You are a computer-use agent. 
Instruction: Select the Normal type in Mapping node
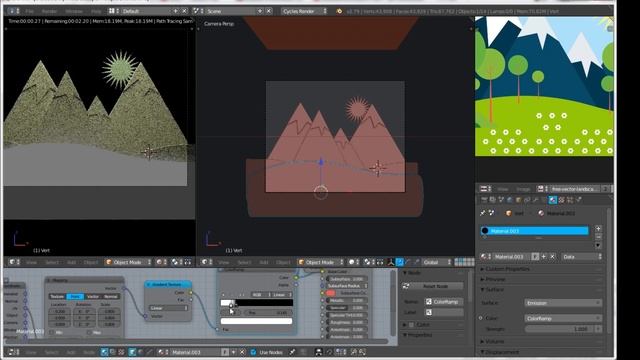pos(111,296)
